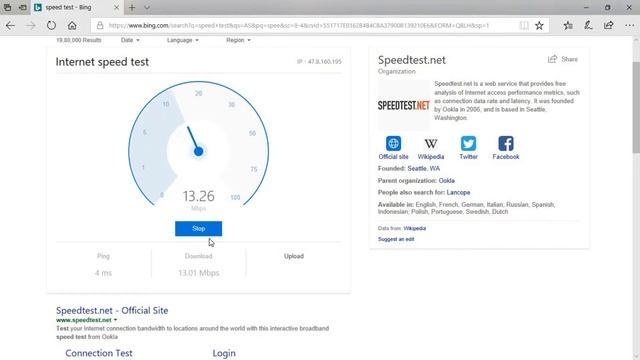The height and width of the screenshot is (360, 640).
Task: Click the page vertical scrollbar thumb
Action: click(x=636, y=107)
